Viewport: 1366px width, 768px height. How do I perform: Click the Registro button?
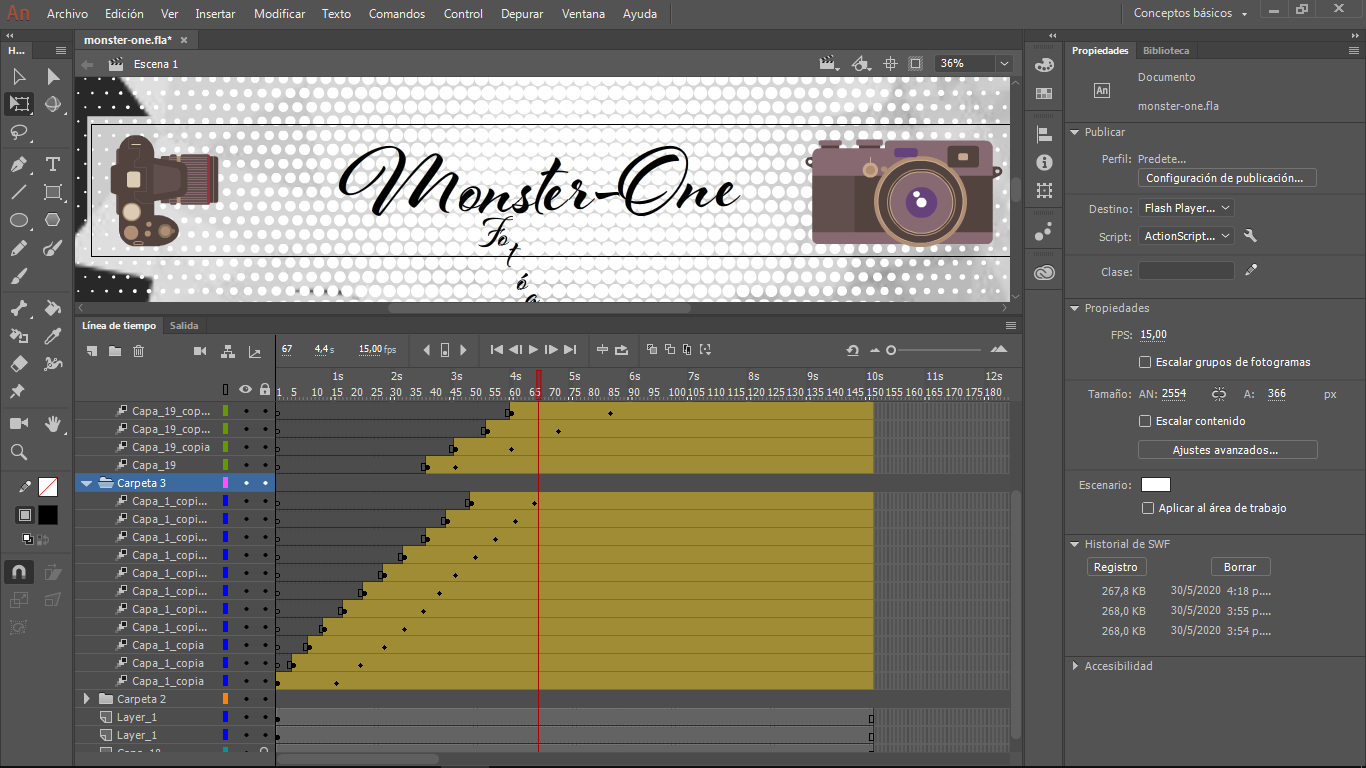pos(1115,567)
